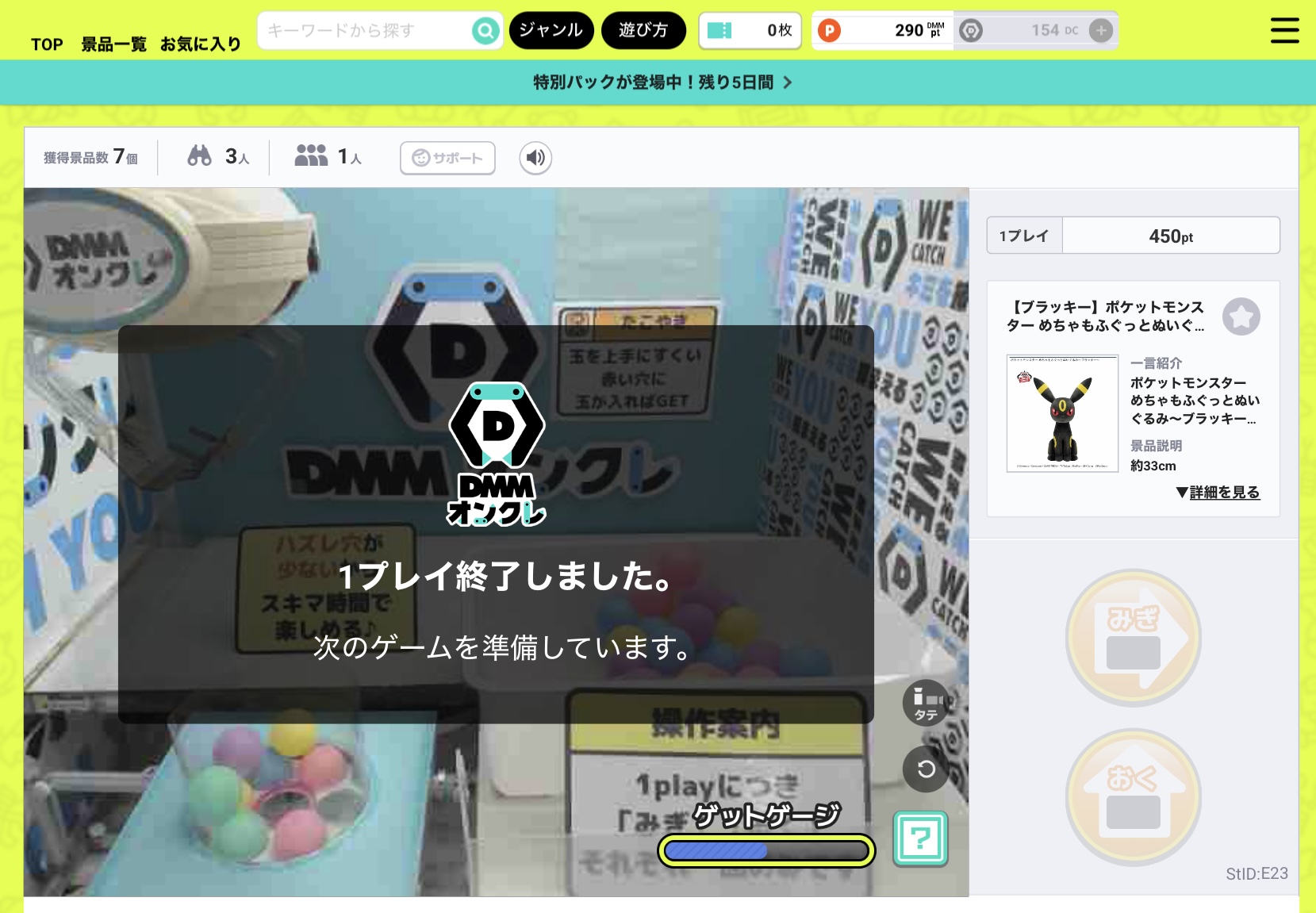
Task: Click the ticket count icon
Action: point(719,31)
